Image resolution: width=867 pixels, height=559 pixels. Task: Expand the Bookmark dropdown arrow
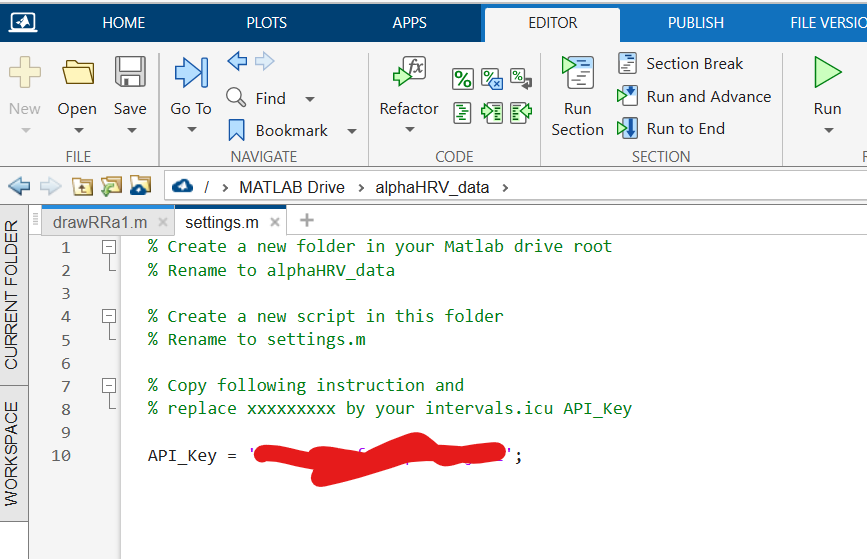point(352,131)
